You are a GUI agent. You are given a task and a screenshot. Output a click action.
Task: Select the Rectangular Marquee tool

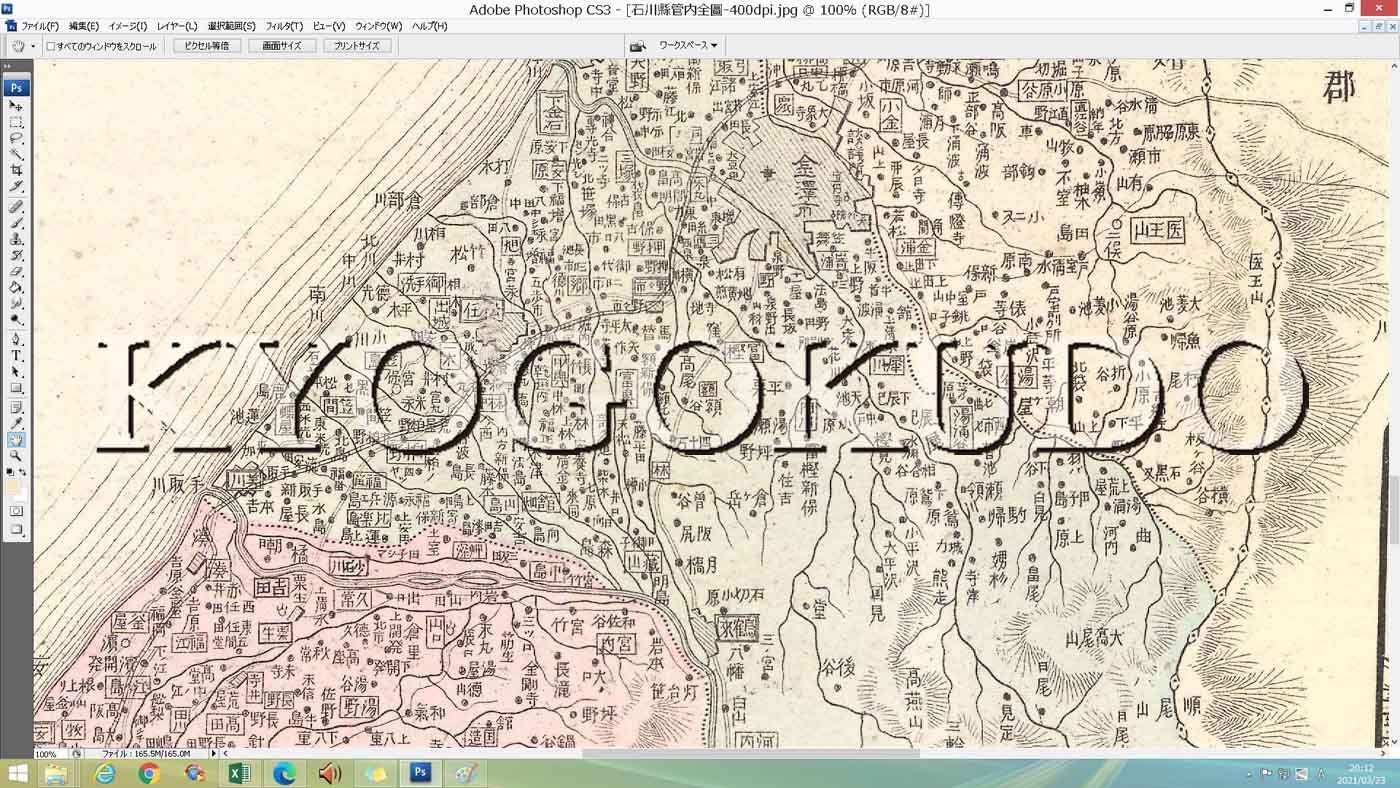click(x=16, y=122)
